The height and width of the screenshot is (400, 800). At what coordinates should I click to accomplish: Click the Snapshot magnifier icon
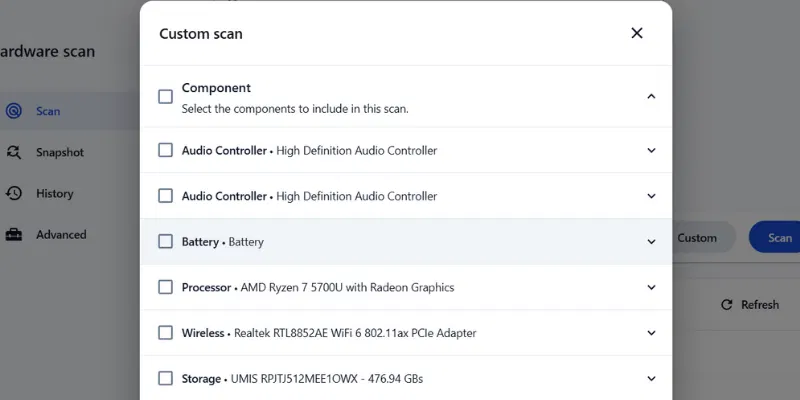[x=14, y=152]
